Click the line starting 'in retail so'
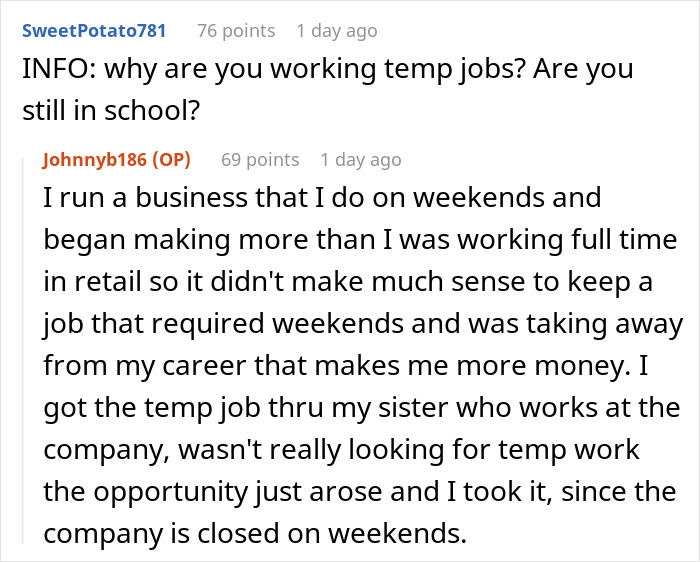The height and width of the screenshot is (562, 700). click(347, 283)
